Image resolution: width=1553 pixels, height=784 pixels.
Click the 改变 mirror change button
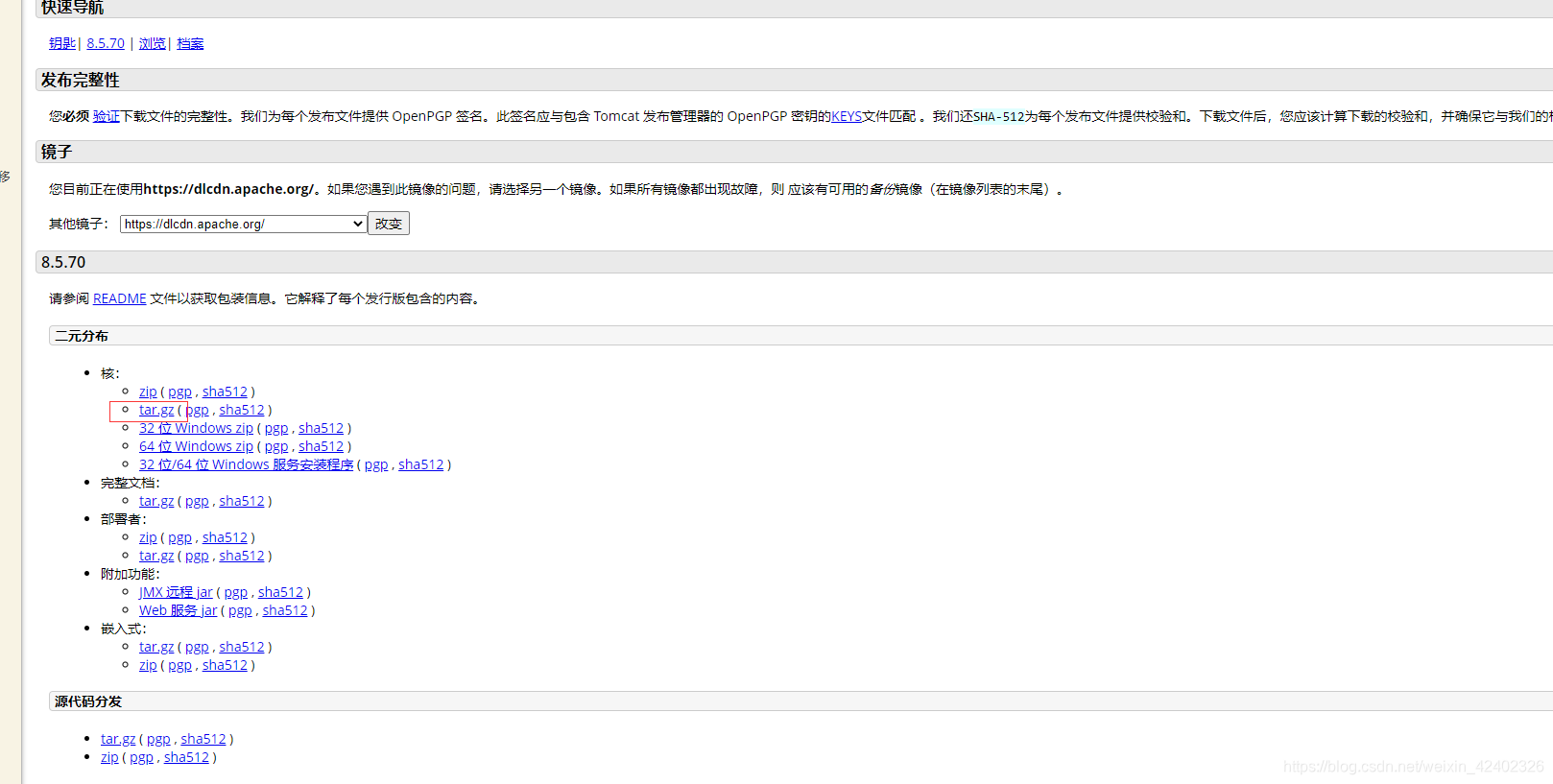click(389, 224)
